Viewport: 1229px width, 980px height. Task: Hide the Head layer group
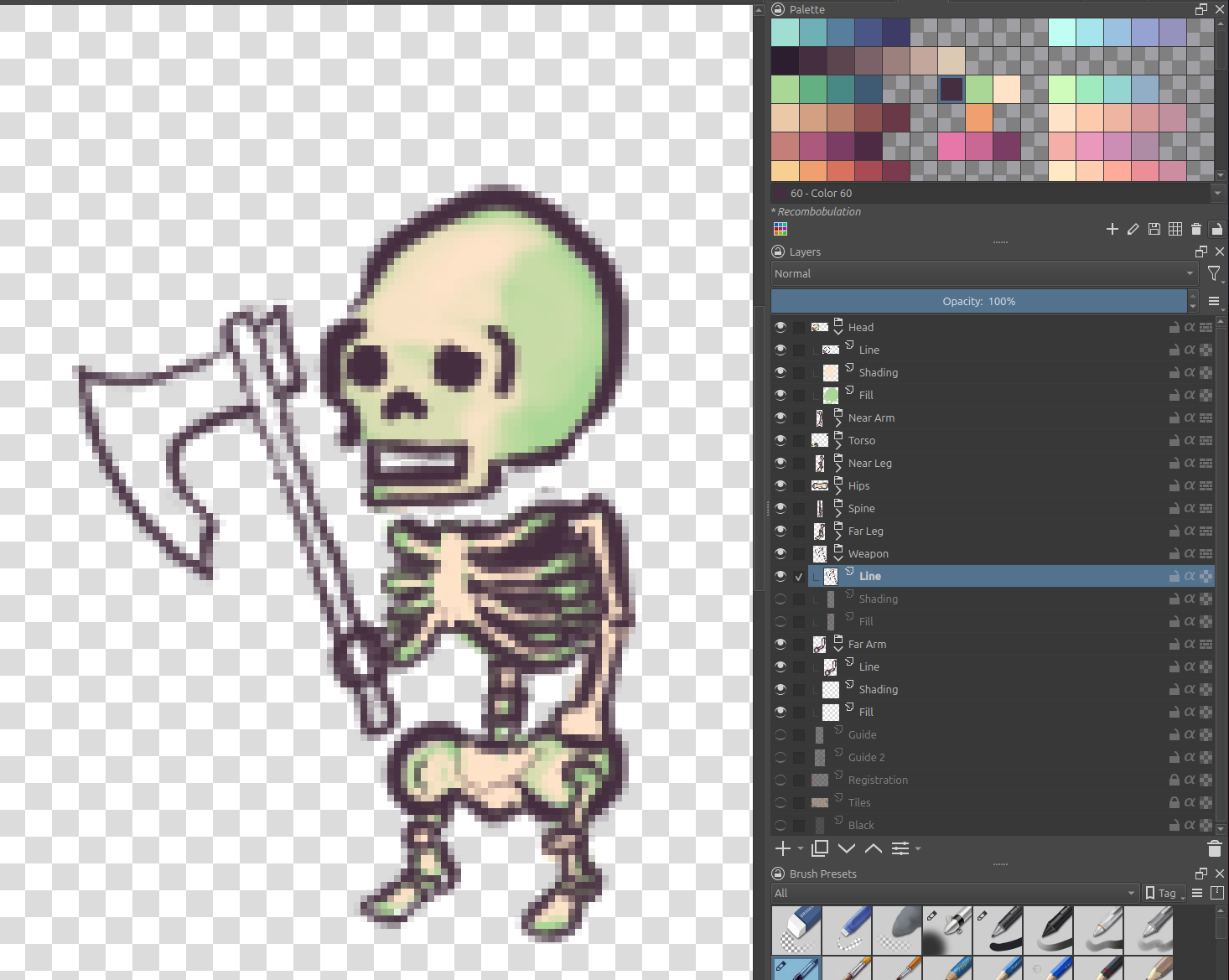[x=780, y=327]
